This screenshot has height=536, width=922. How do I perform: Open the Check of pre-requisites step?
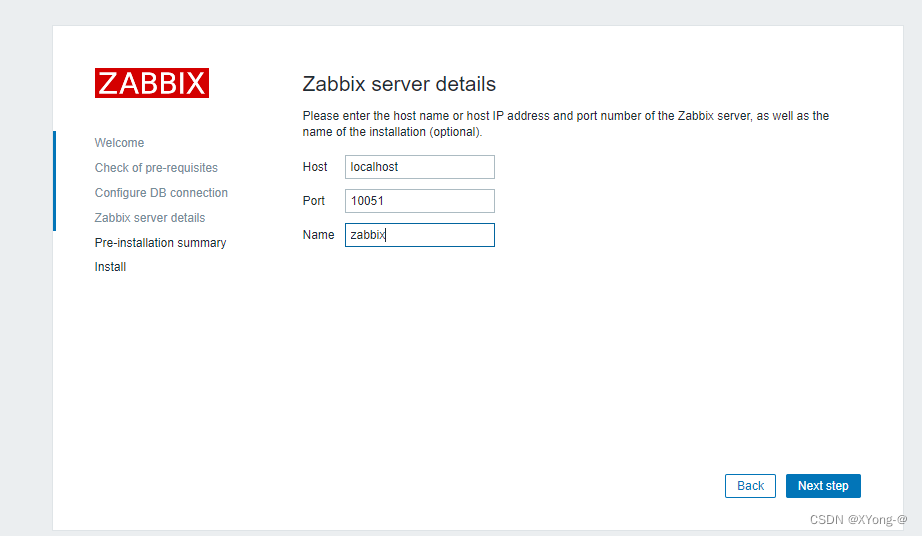coord(156,168)
